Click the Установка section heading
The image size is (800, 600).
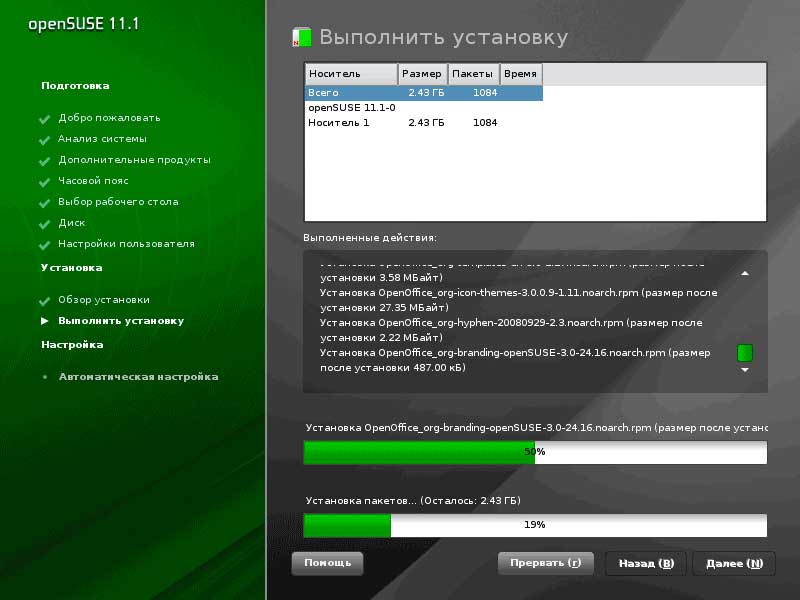[x=72, y=268]
